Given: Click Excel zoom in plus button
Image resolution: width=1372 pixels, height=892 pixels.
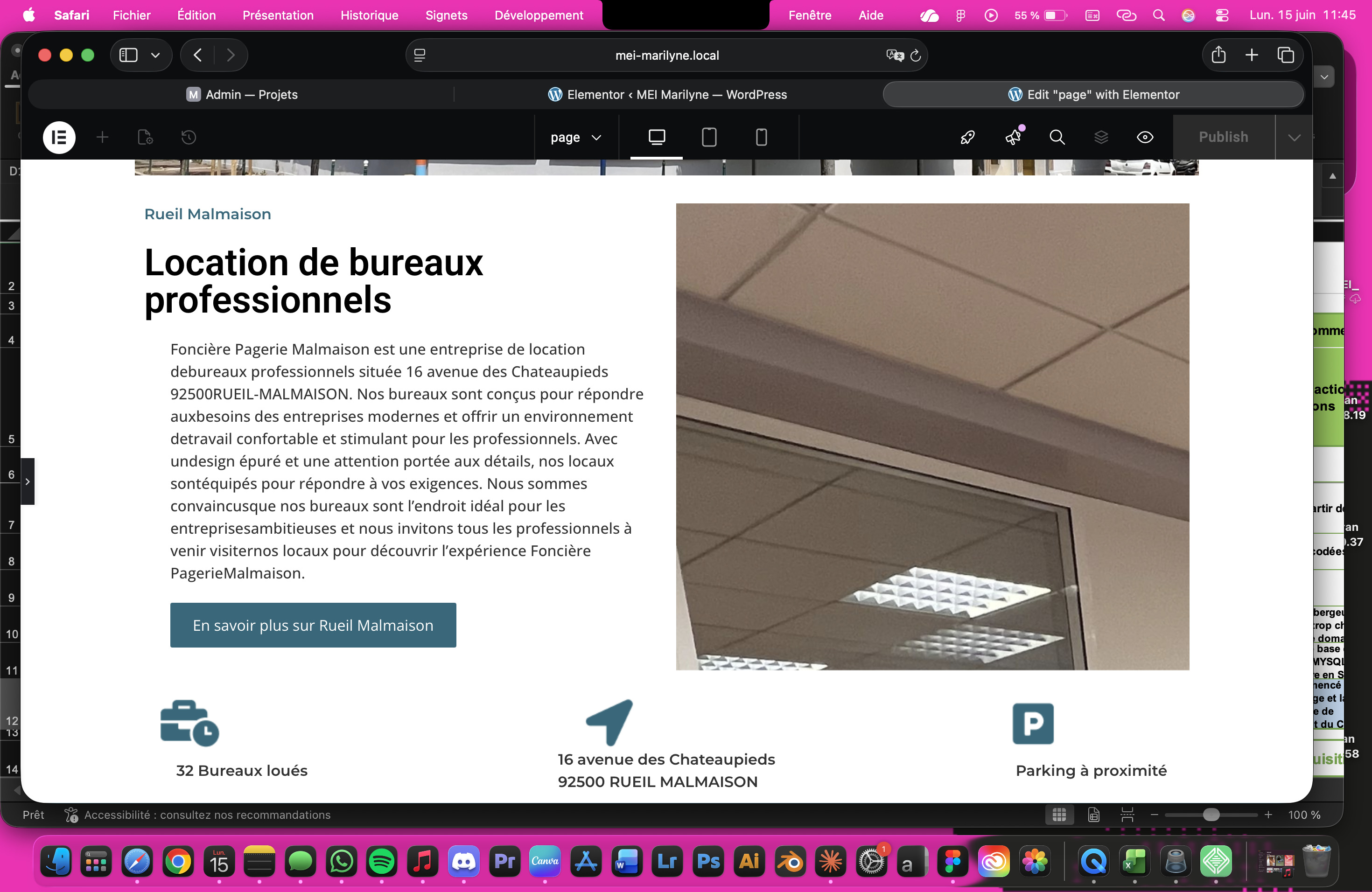Looking at the screenshot, I should pyautogui.click(x=1268, y=815).
